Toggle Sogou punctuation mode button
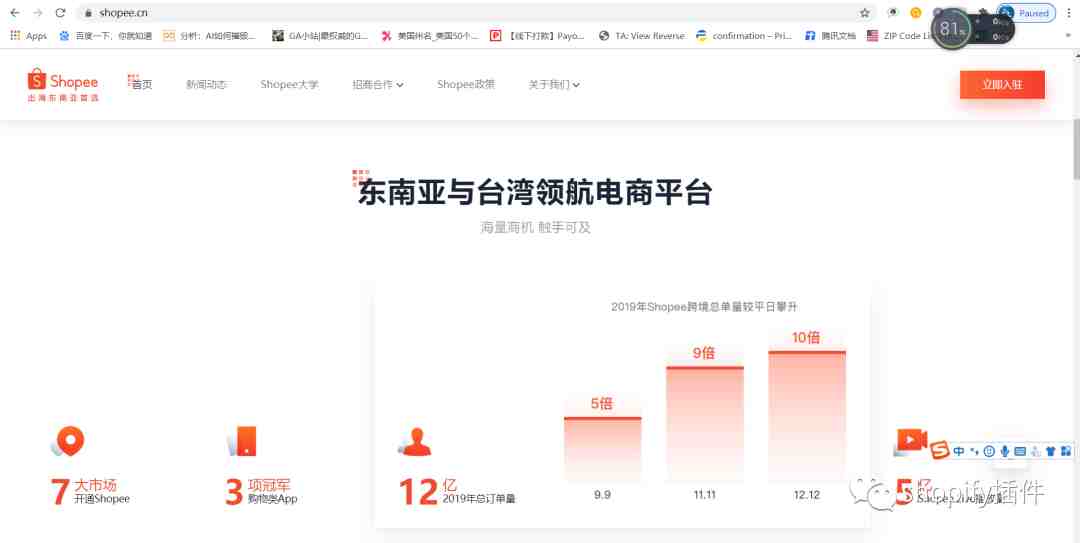The height and width of the screenshot is (543, 1080). [974, 451]
